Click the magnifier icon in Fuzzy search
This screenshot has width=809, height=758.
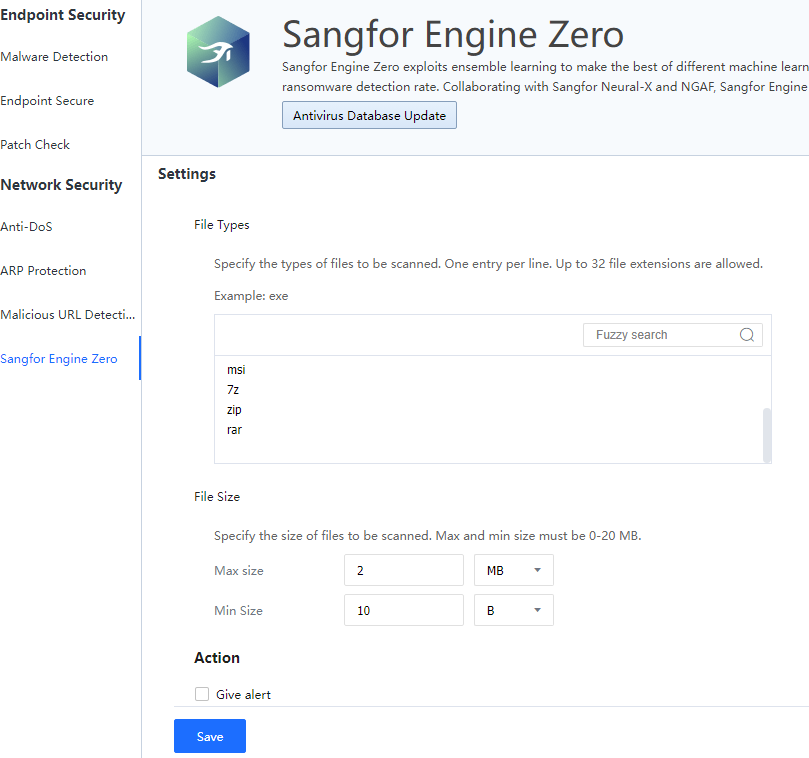(747, 335)
